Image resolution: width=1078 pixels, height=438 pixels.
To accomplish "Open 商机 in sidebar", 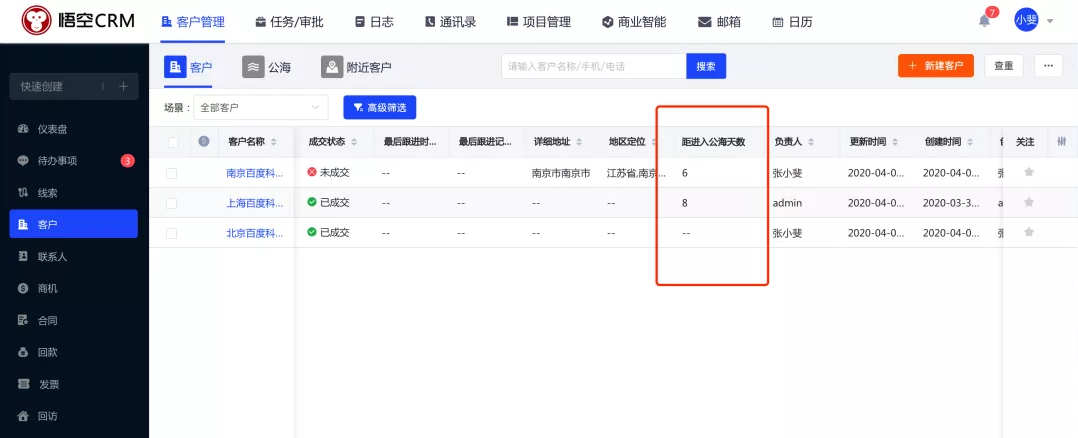I will click(74, 288).
